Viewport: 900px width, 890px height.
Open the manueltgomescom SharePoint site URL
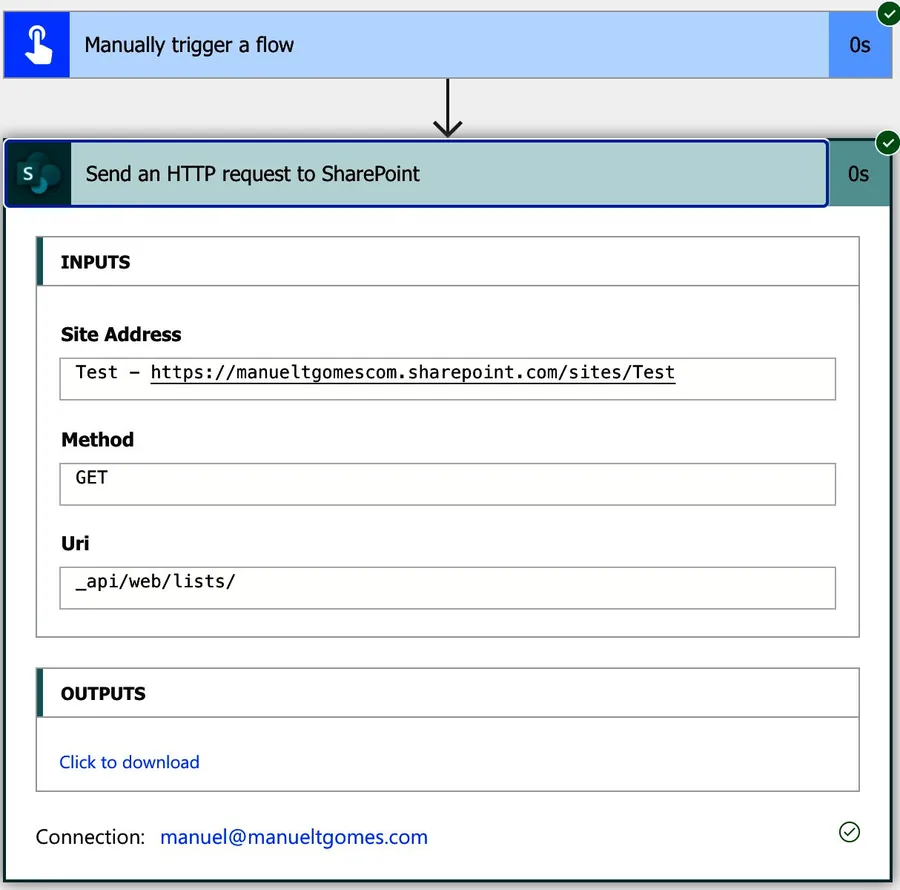412,373
